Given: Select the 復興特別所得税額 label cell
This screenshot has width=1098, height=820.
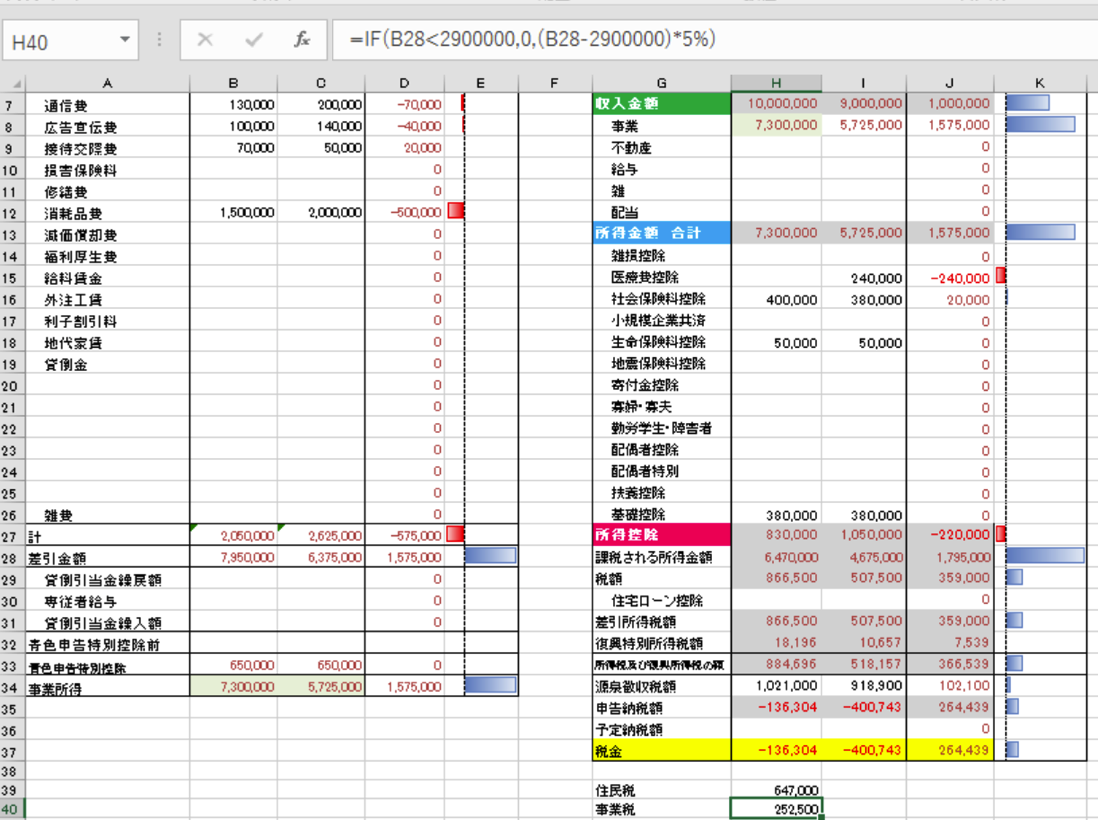Looking at the screenshot, I should [x=661, y=643].
